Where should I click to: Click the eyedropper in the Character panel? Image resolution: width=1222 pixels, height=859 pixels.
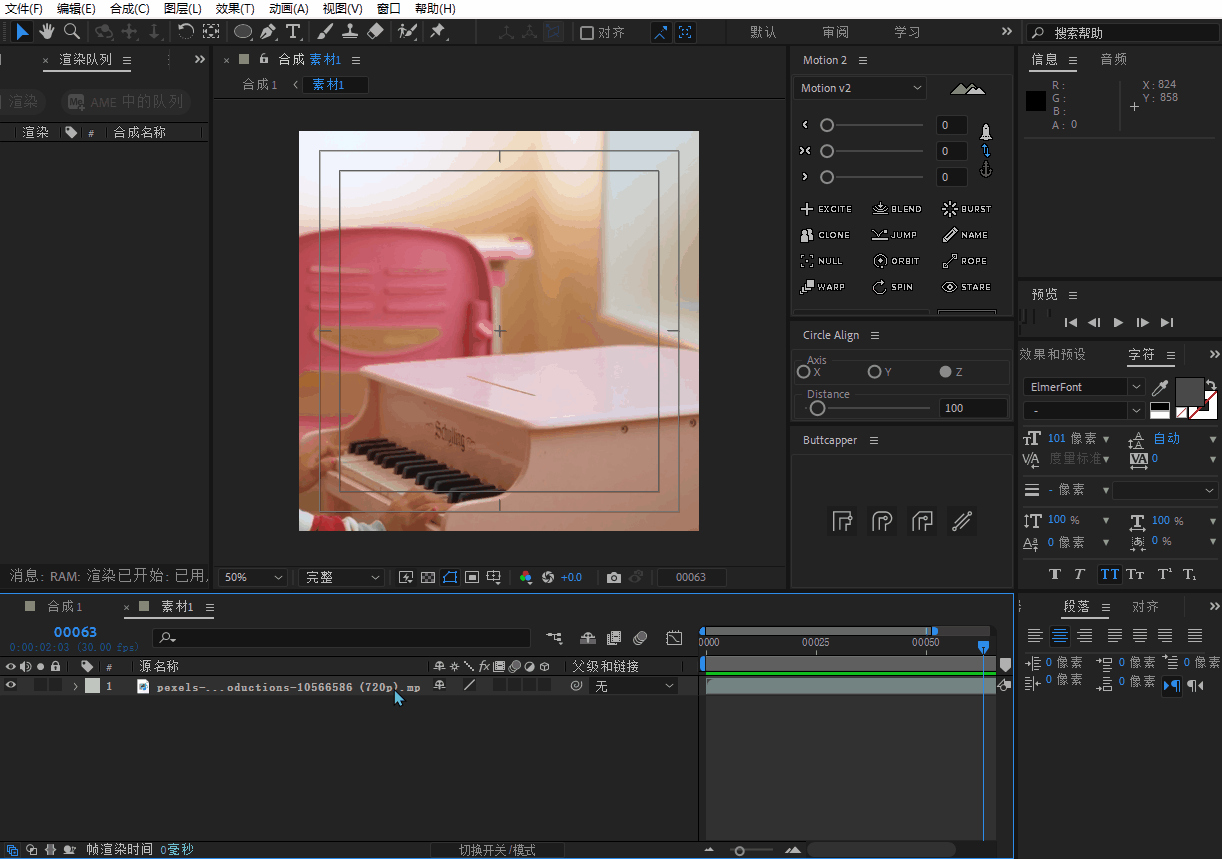[x=1160, y=387]
